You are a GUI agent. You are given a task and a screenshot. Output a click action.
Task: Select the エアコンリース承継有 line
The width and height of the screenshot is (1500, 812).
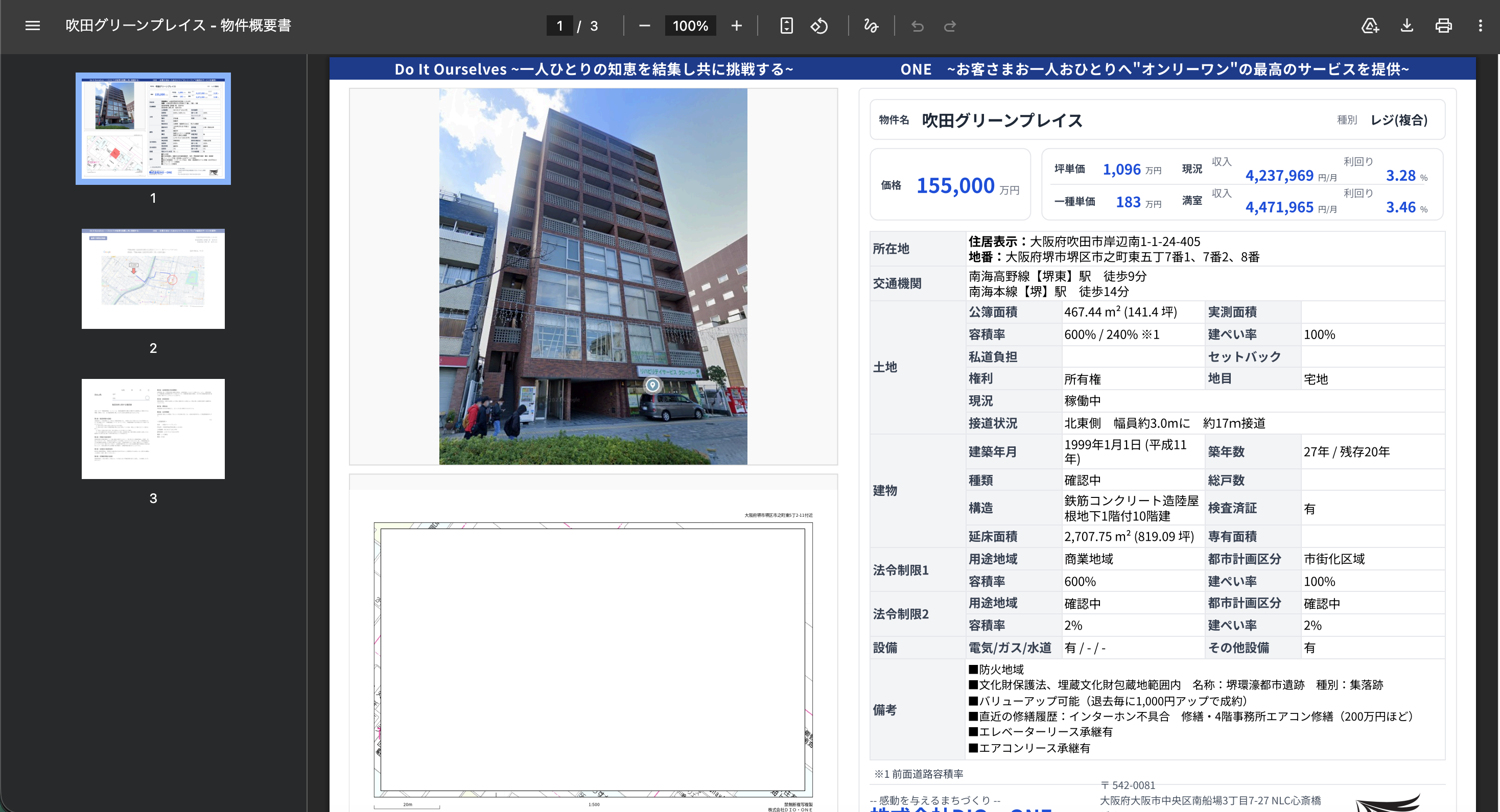tap(1029, 748)
